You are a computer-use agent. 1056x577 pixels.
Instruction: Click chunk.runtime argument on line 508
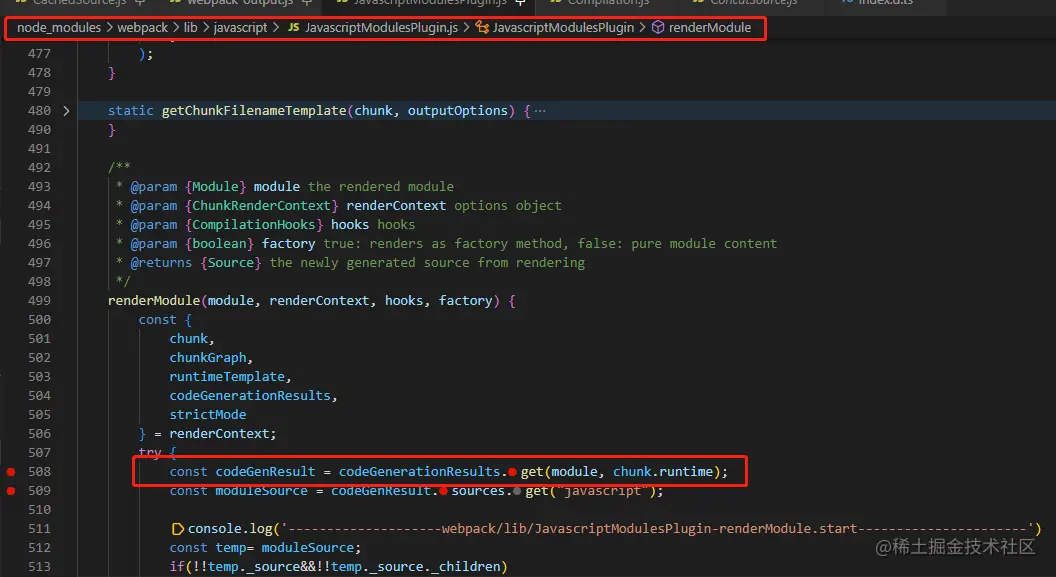click(663, 472)
